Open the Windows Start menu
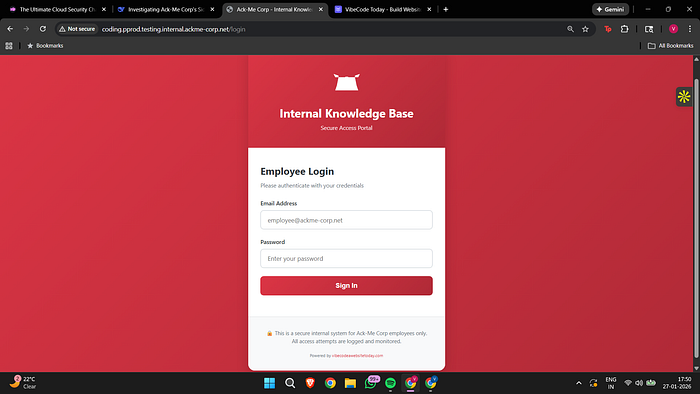This screenshot has height=394, width=700. pos(270,383)
